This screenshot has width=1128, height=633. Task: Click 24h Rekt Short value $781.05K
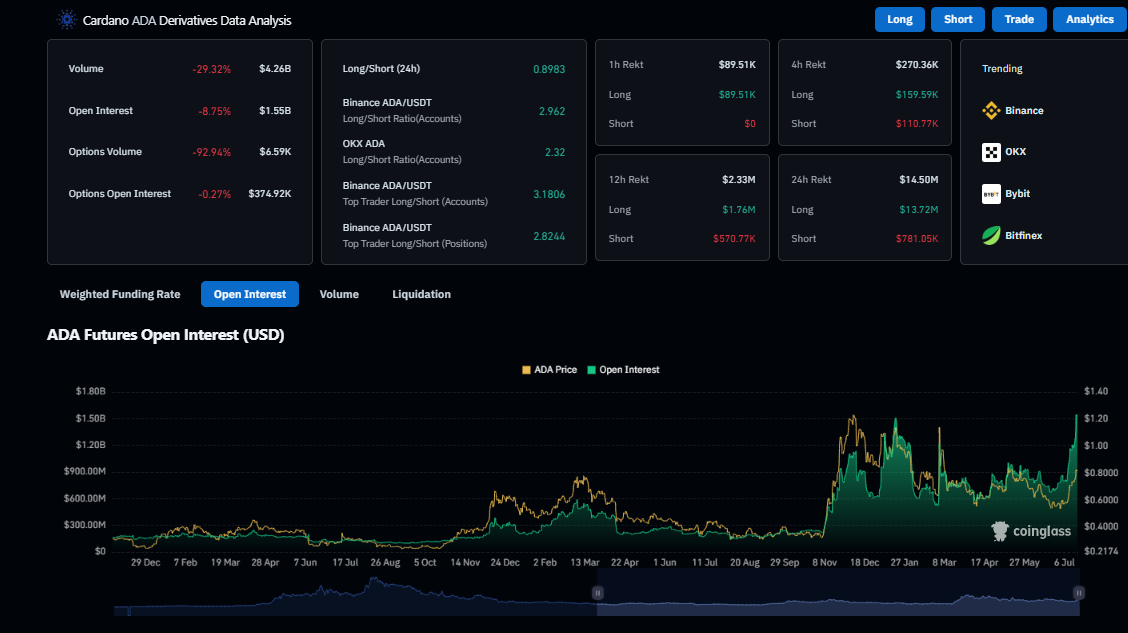point(916,239)
